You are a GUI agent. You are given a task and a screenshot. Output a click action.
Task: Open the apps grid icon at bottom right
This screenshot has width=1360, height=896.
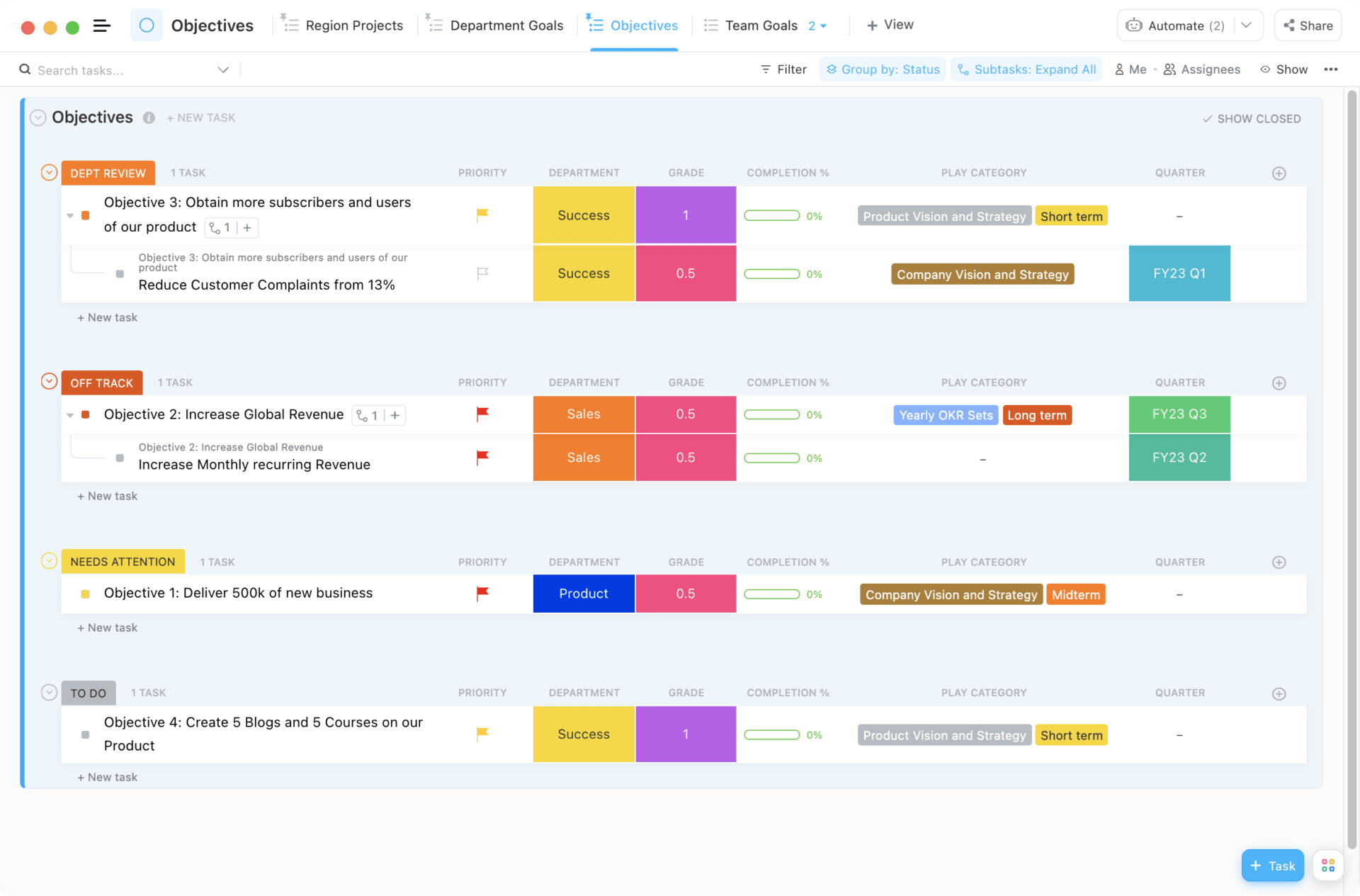(x=1327, y=866)
